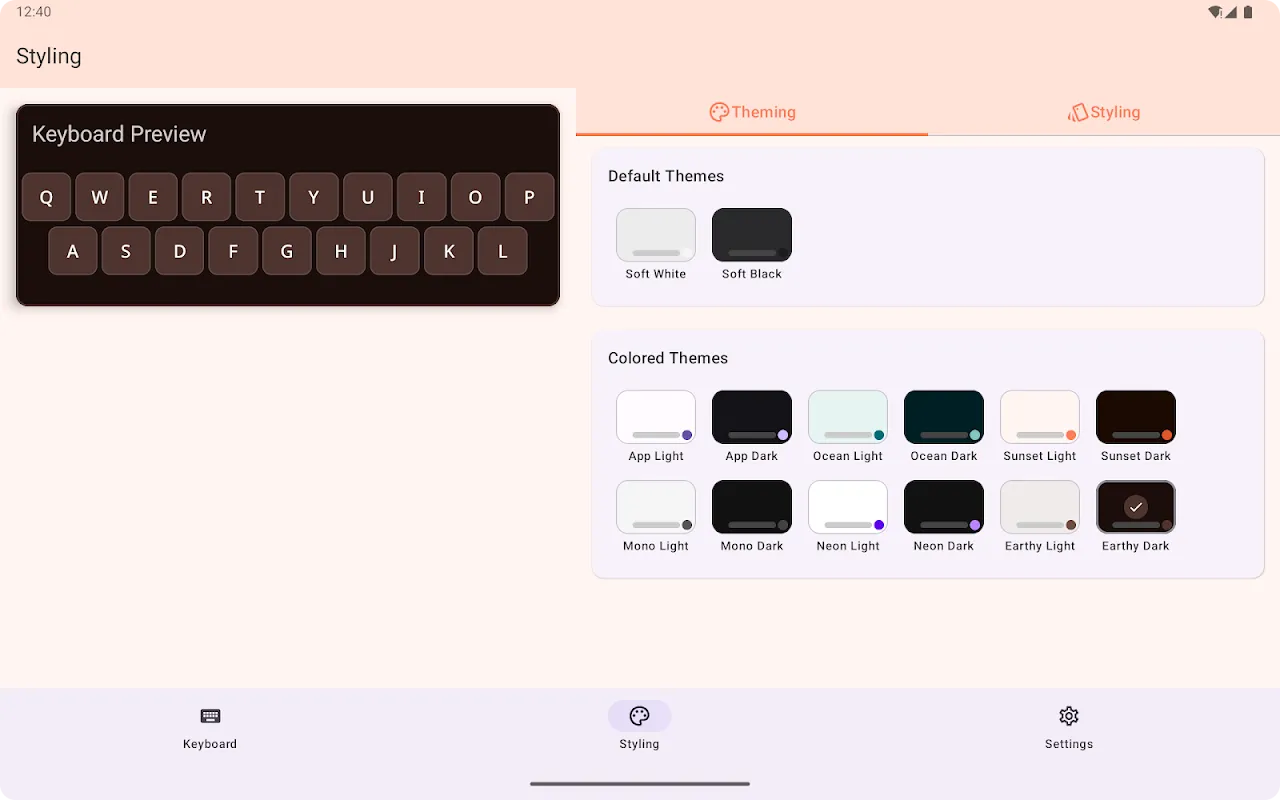1280x800 pixels.
Task: Tap the T key in keyboard preview
Action: coord(260,197)
